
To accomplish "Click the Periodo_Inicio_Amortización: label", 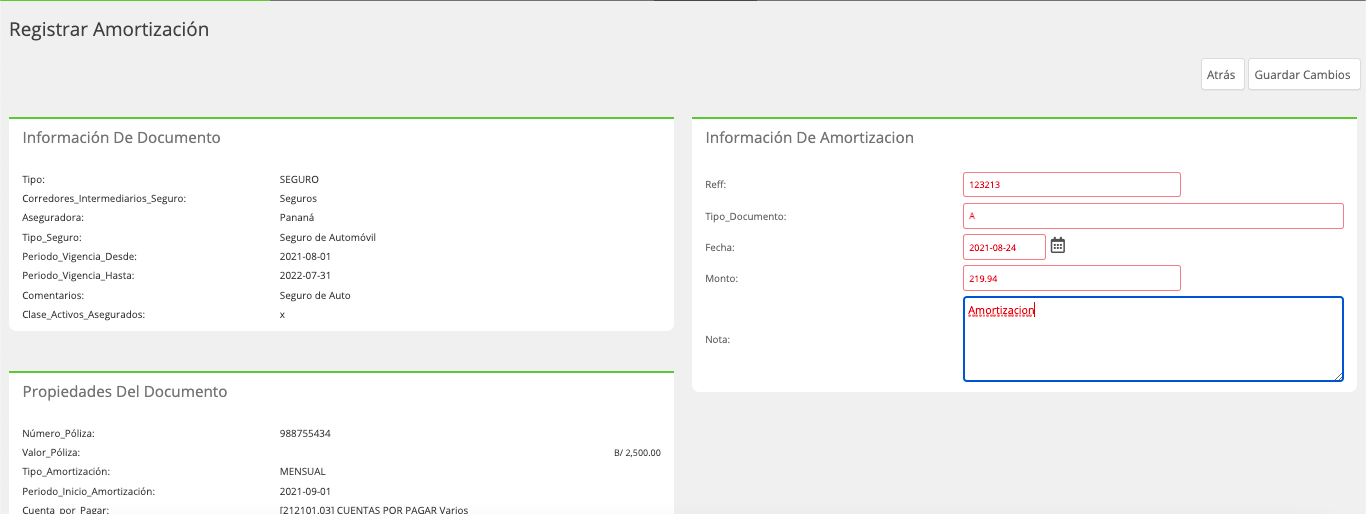I will tap(89, 491).
